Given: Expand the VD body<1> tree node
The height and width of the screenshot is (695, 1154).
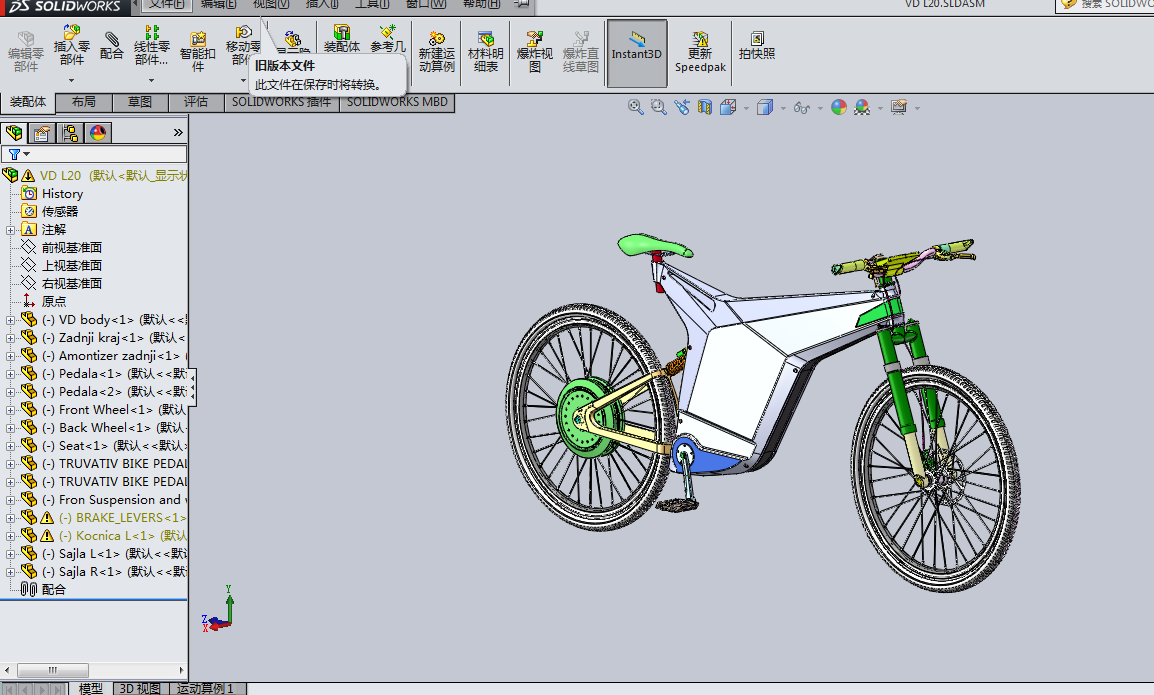Looking at the screenshot, I should (11, 320).
